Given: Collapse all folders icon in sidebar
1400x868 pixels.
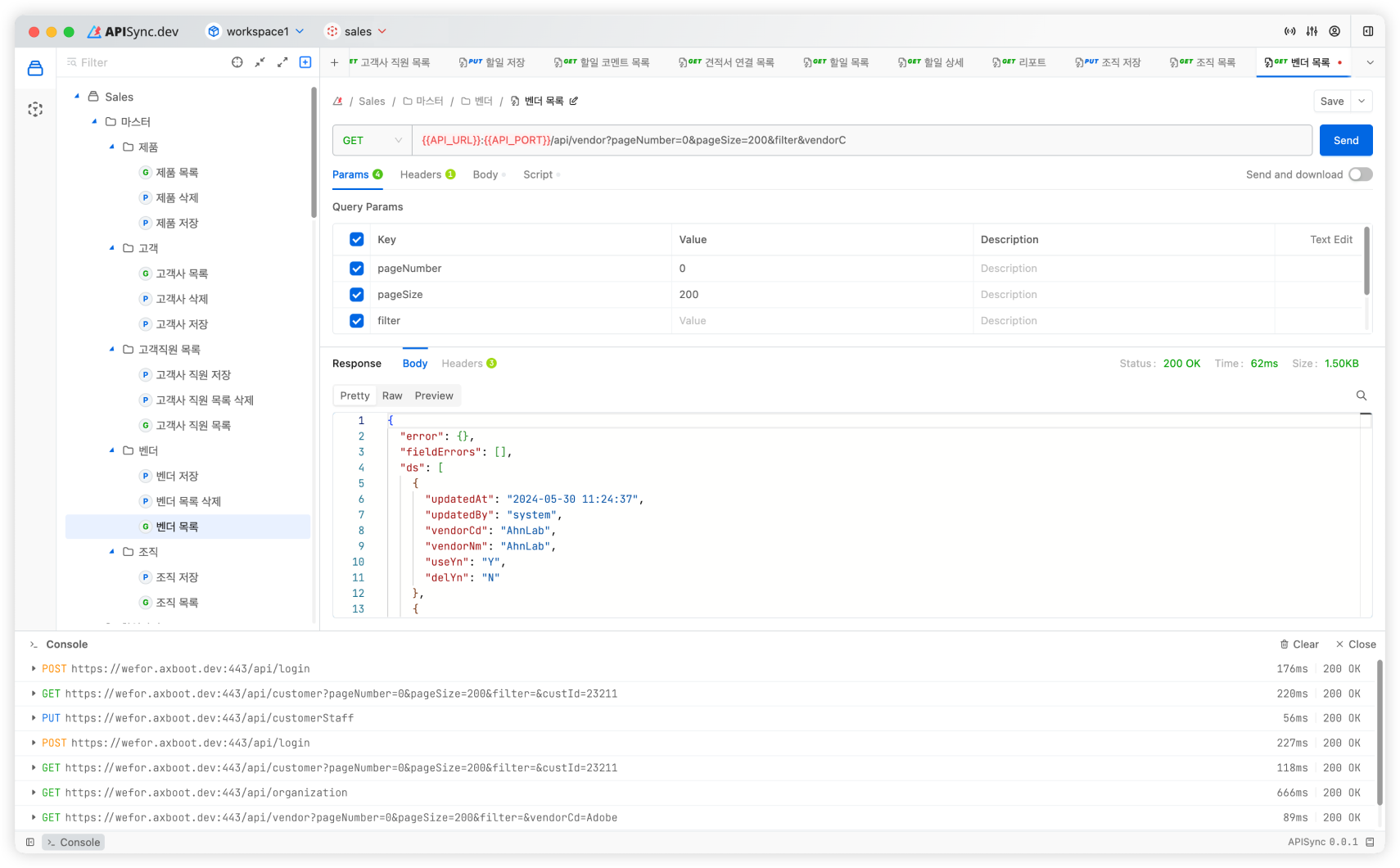Looking at the screenshot, I should point(260,62).
